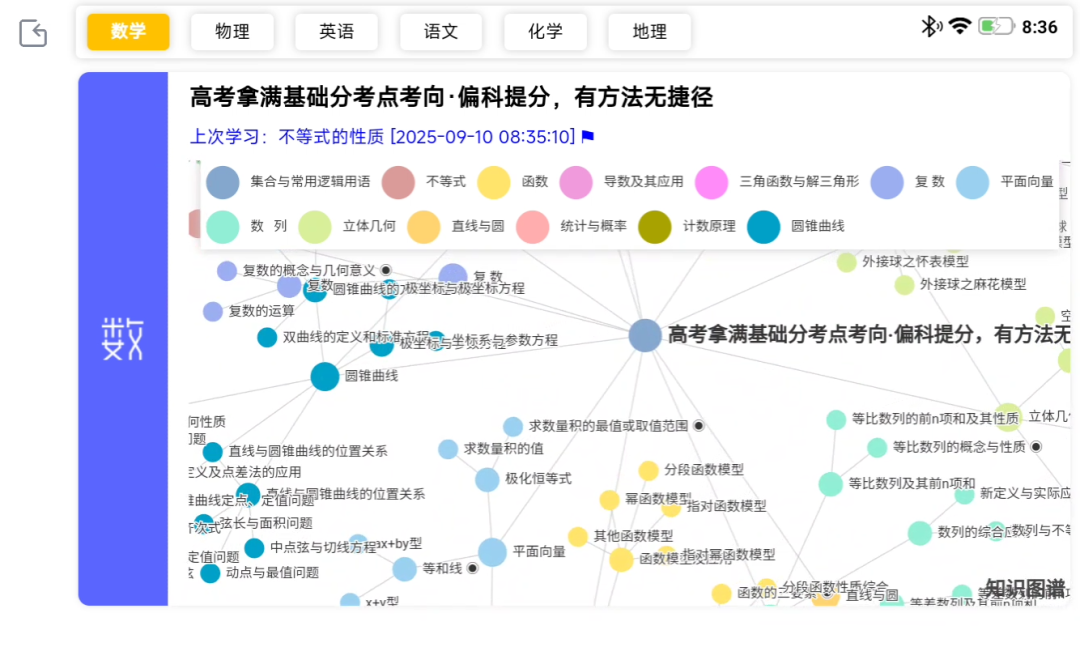Select the 动点与最值问题 node
The image size is (1080, 647).
pos(210,573)
